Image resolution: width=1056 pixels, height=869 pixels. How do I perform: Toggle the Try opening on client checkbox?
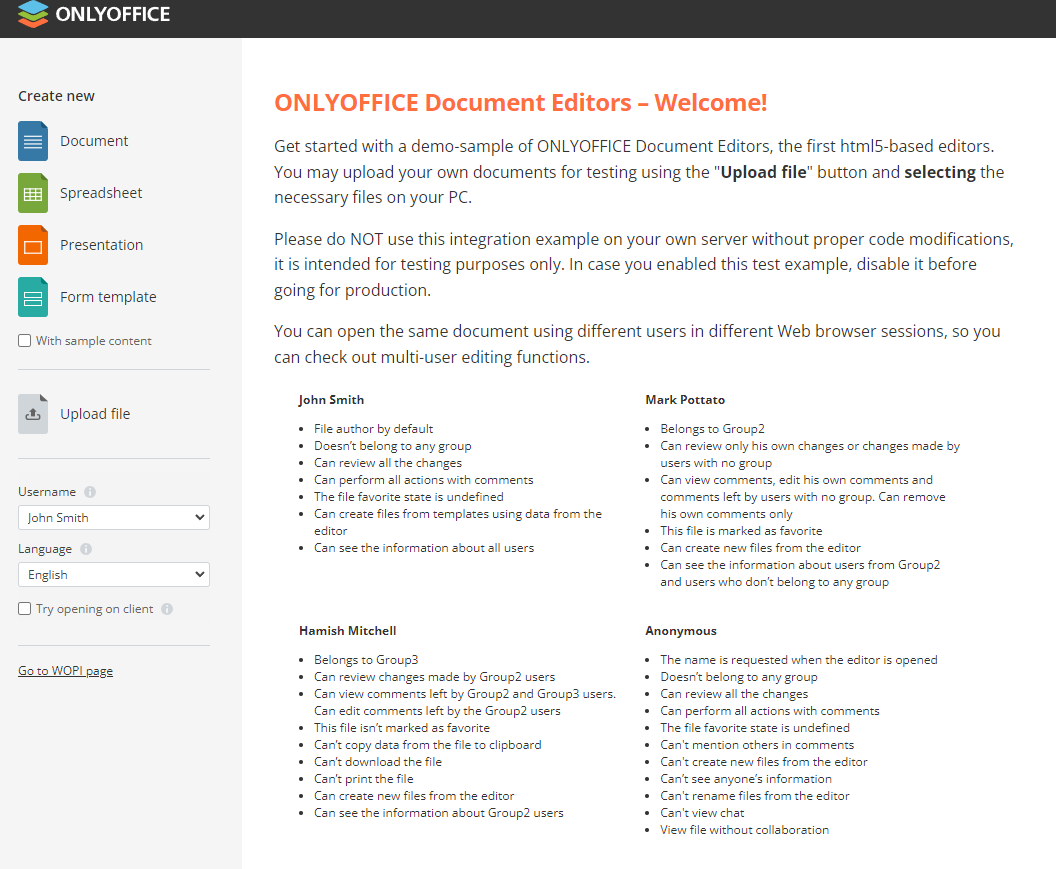point(25,609)
